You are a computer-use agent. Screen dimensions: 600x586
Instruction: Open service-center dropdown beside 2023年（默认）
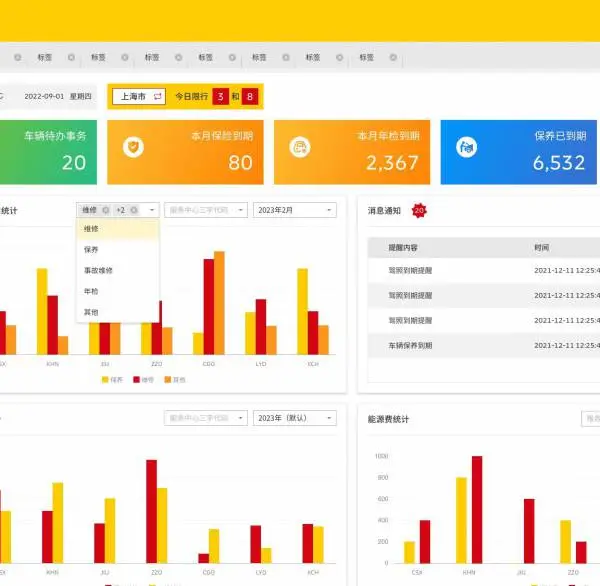pos(206,418)
